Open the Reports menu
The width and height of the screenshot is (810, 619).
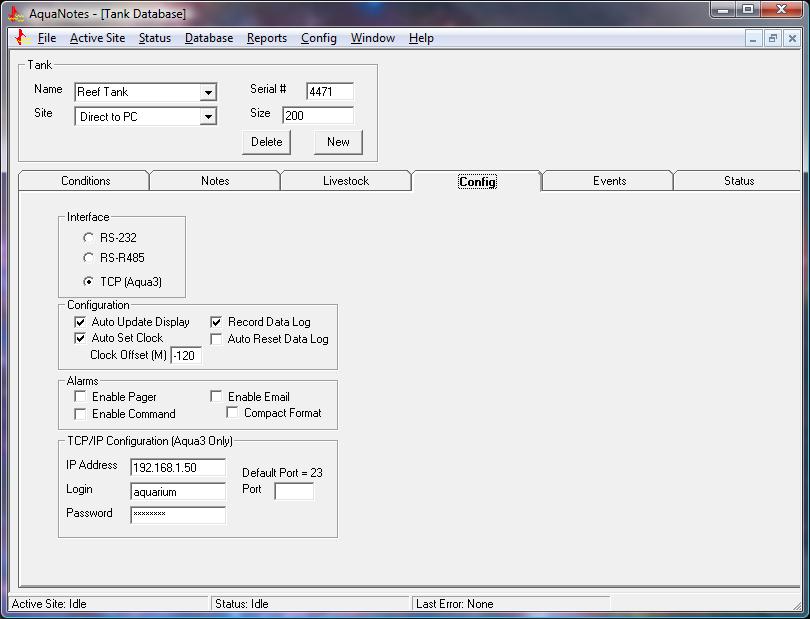click(x=267, y=38)
